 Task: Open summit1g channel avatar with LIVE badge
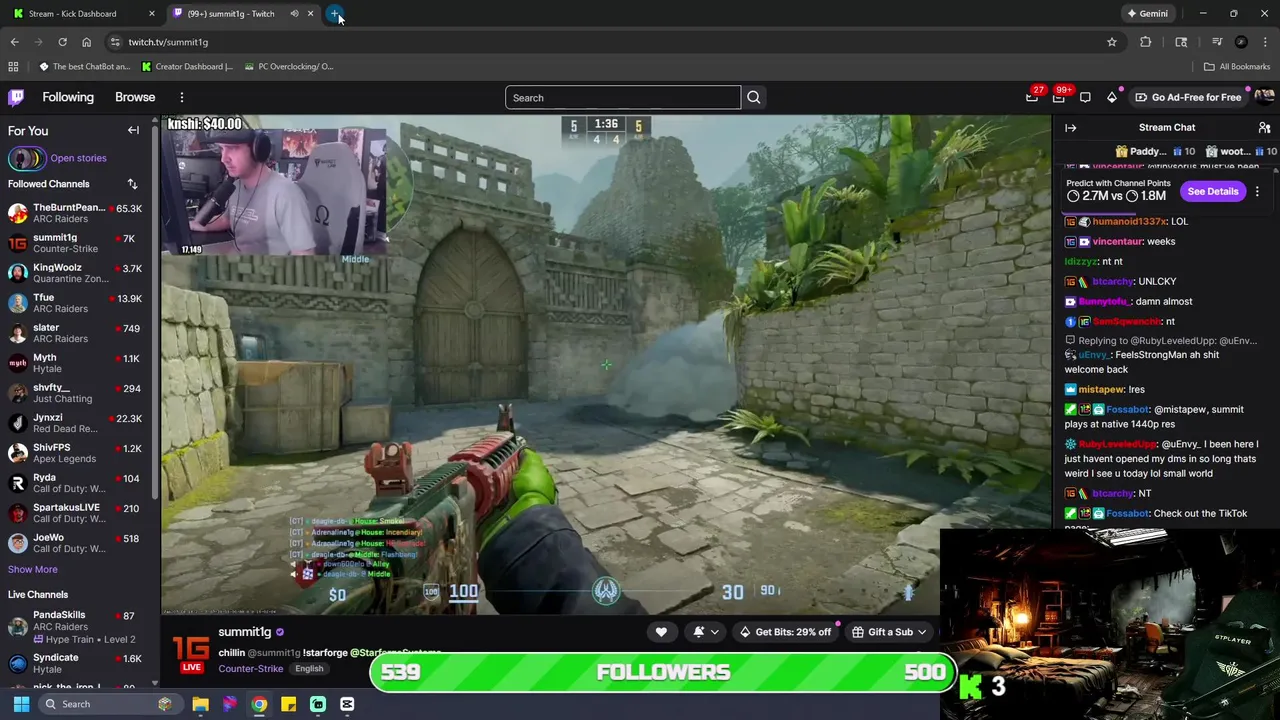190,652
